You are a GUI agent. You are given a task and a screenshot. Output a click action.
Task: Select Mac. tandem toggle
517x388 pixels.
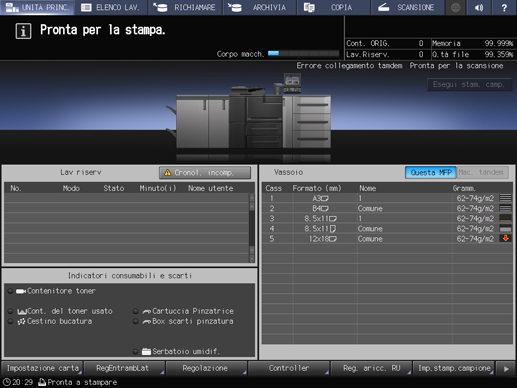[x=482, y=172]
